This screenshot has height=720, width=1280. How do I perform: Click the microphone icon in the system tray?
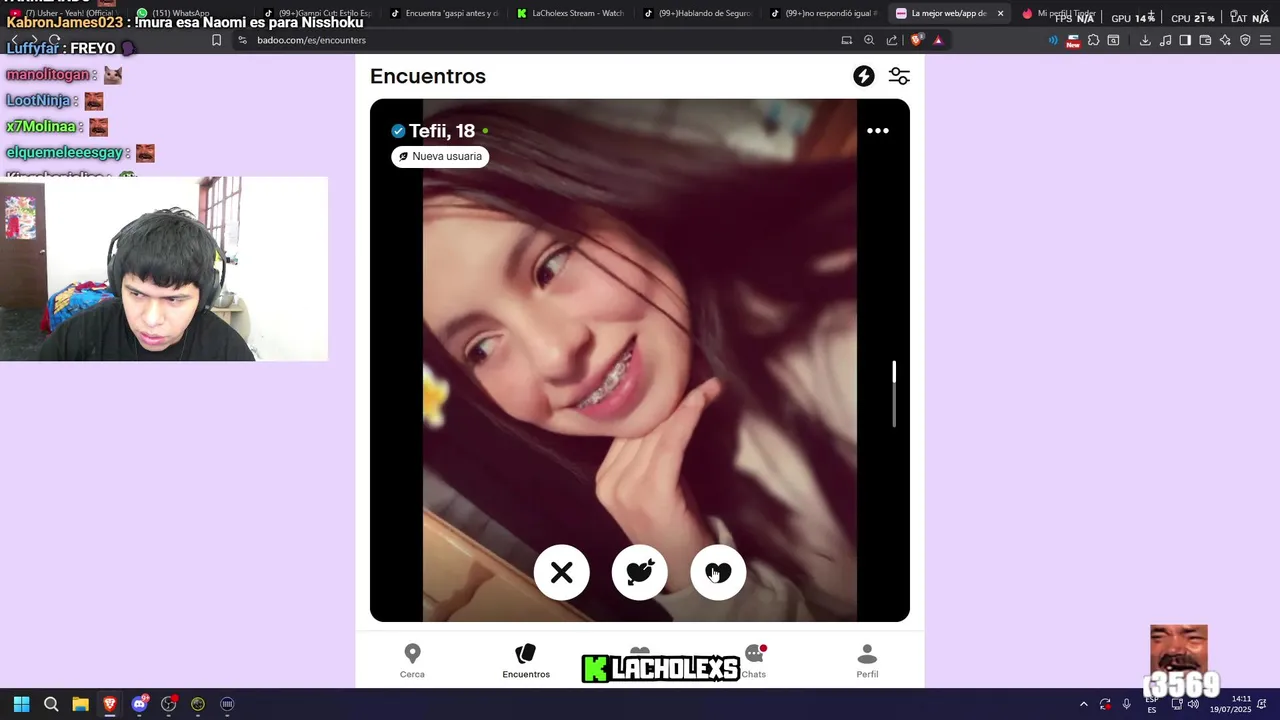tap(1126, 704)
